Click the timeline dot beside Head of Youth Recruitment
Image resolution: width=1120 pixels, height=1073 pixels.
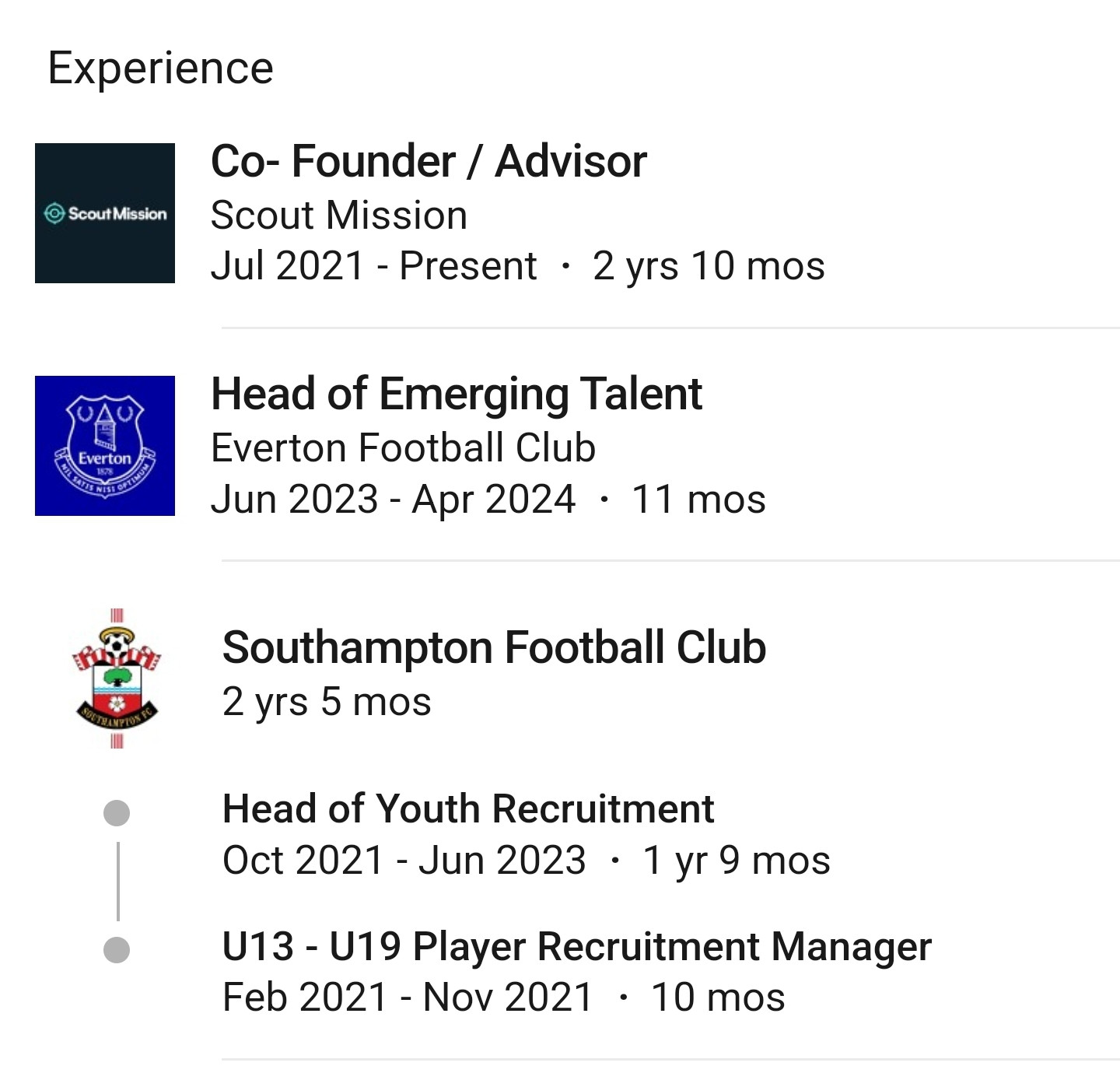point(117,812)
